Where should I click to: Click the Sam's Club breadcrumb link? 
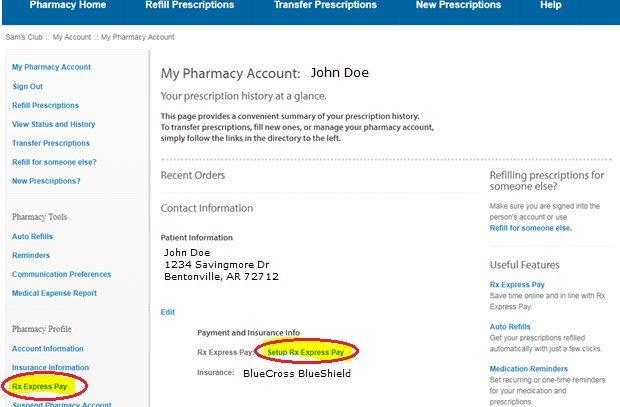coord(23,37)
